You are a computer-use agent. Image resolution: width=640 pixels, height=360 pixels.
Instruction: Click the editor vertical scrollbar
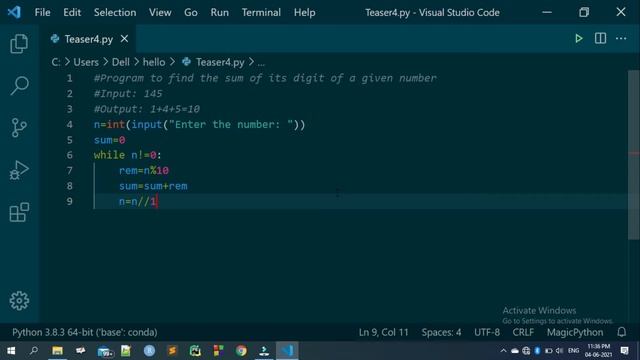tap(633, 155)
